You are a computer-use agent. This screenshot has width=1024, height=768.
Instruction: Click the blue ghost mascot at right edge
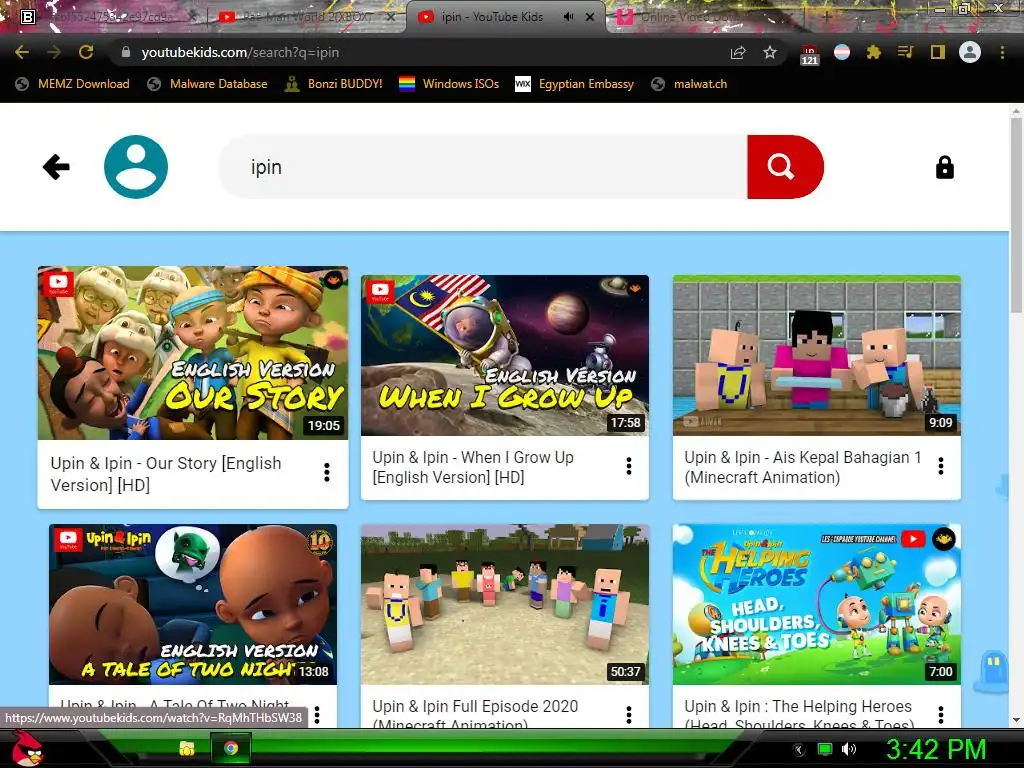(x=991, y=671)
